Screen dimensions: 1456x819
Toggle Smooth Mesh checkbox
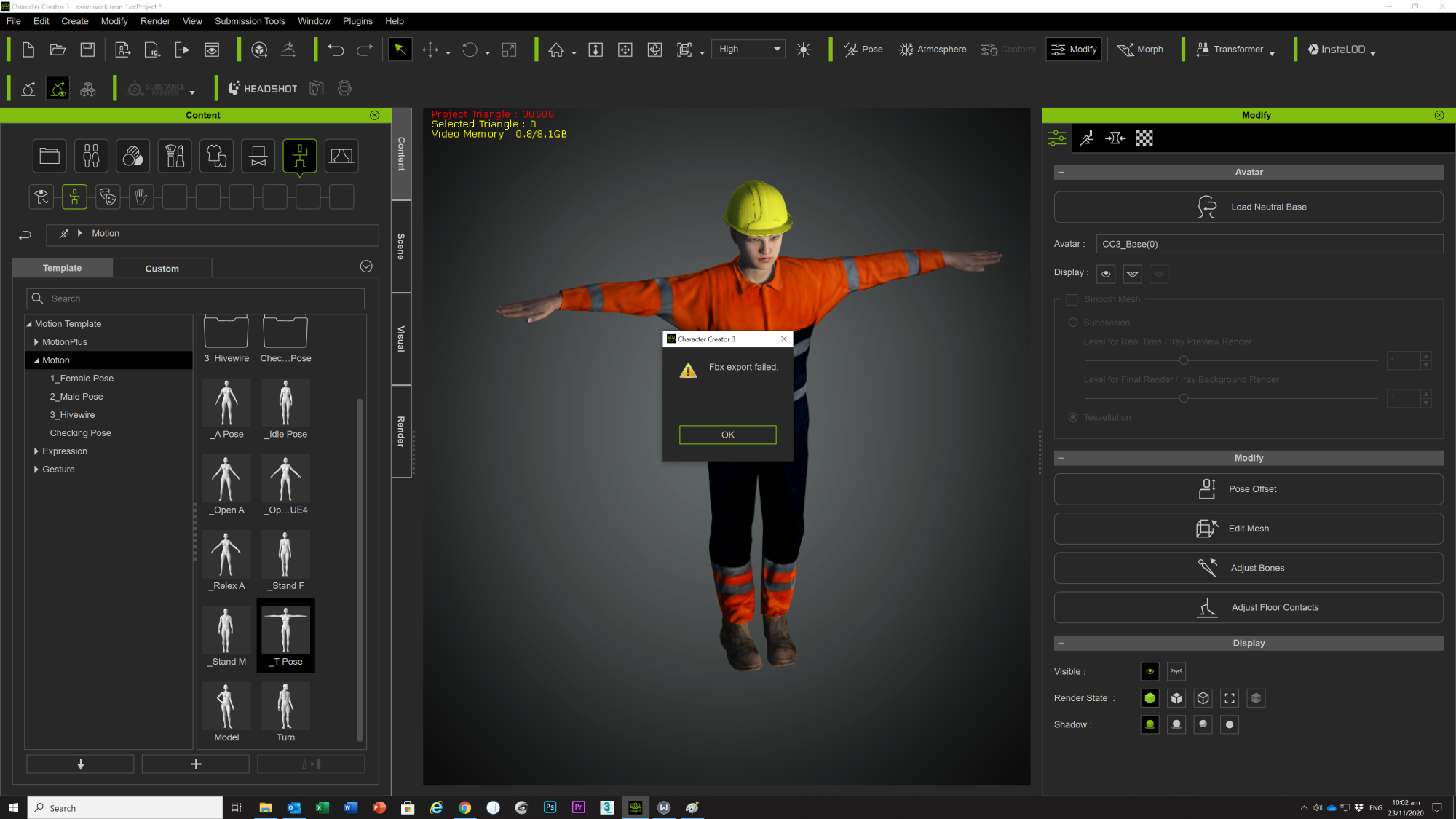[x=1072, y=299]
